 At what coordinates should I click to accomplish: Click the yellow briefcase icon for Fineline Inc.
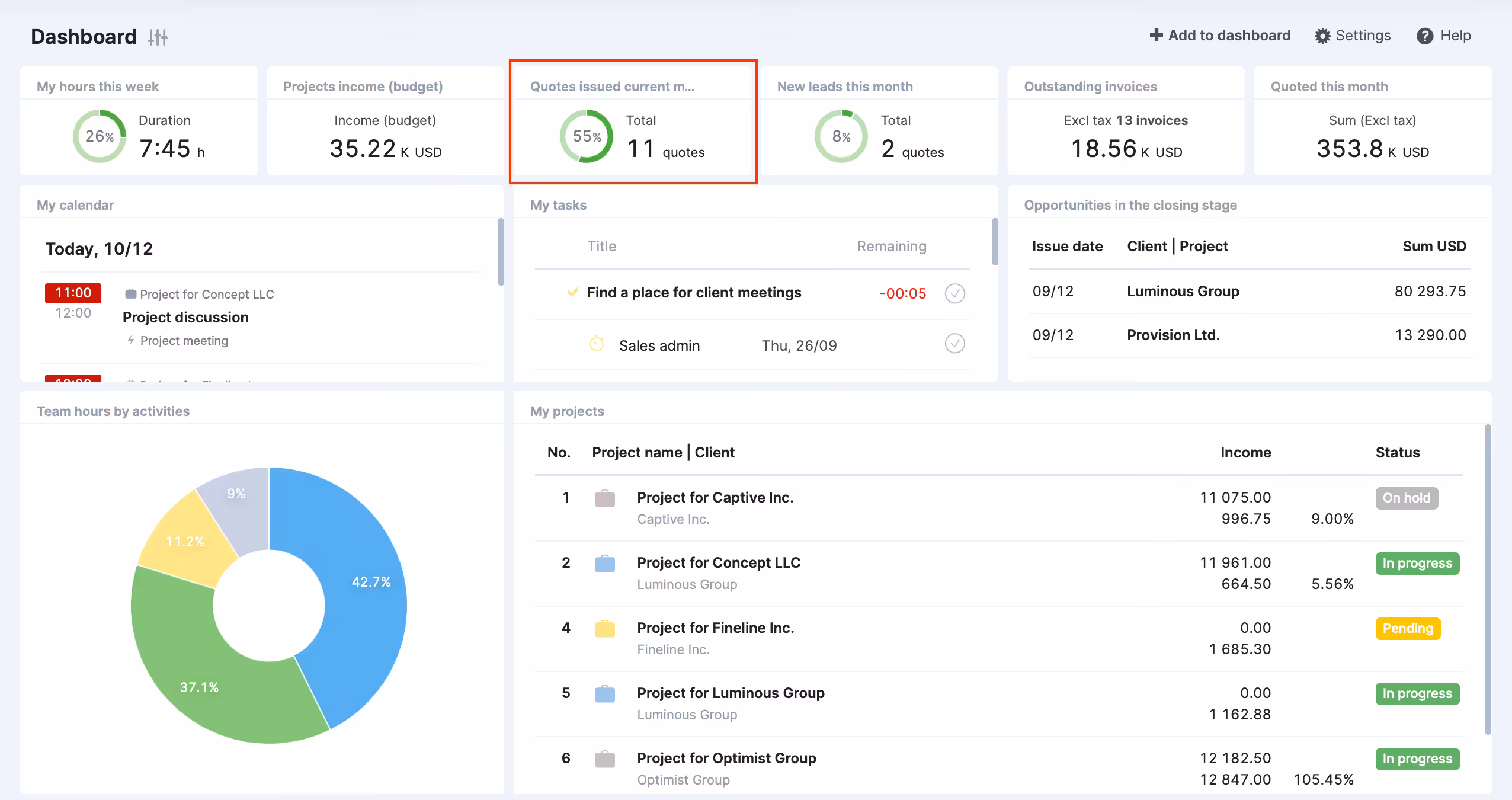[x=604, y=629]
